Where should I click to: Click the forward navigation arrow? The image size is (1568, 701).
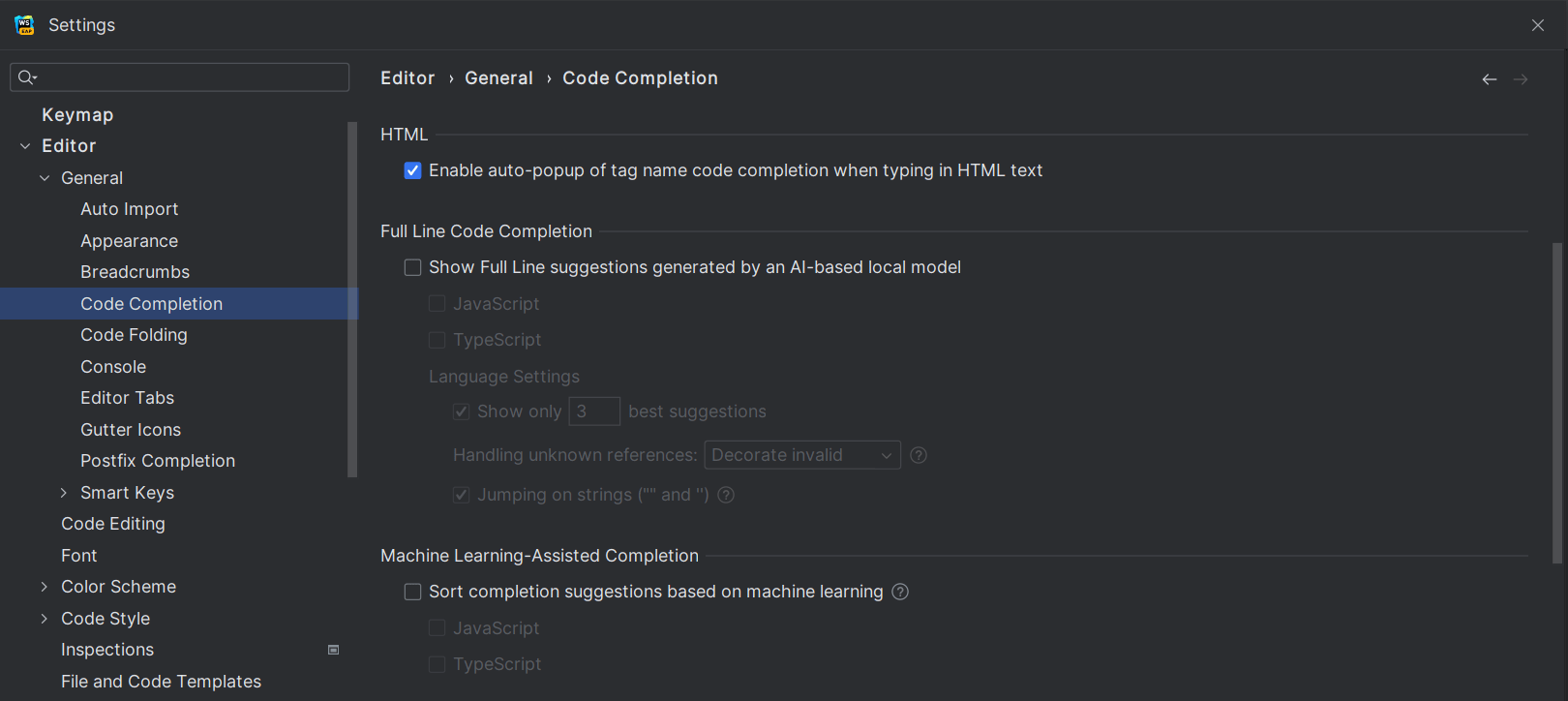[1521, 79]
